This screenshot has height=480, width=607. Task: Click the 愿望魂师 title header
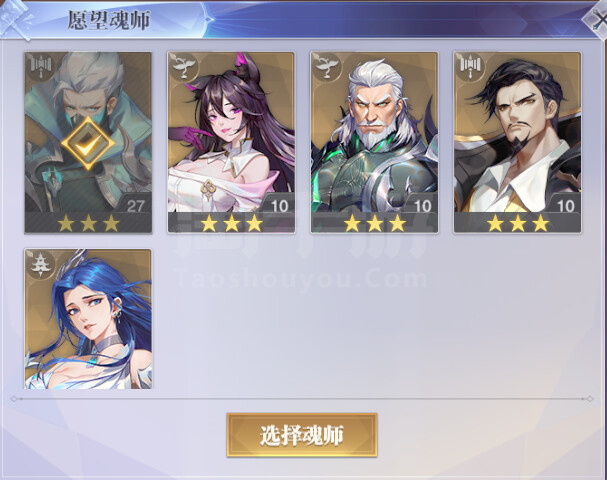coord(108,20)
